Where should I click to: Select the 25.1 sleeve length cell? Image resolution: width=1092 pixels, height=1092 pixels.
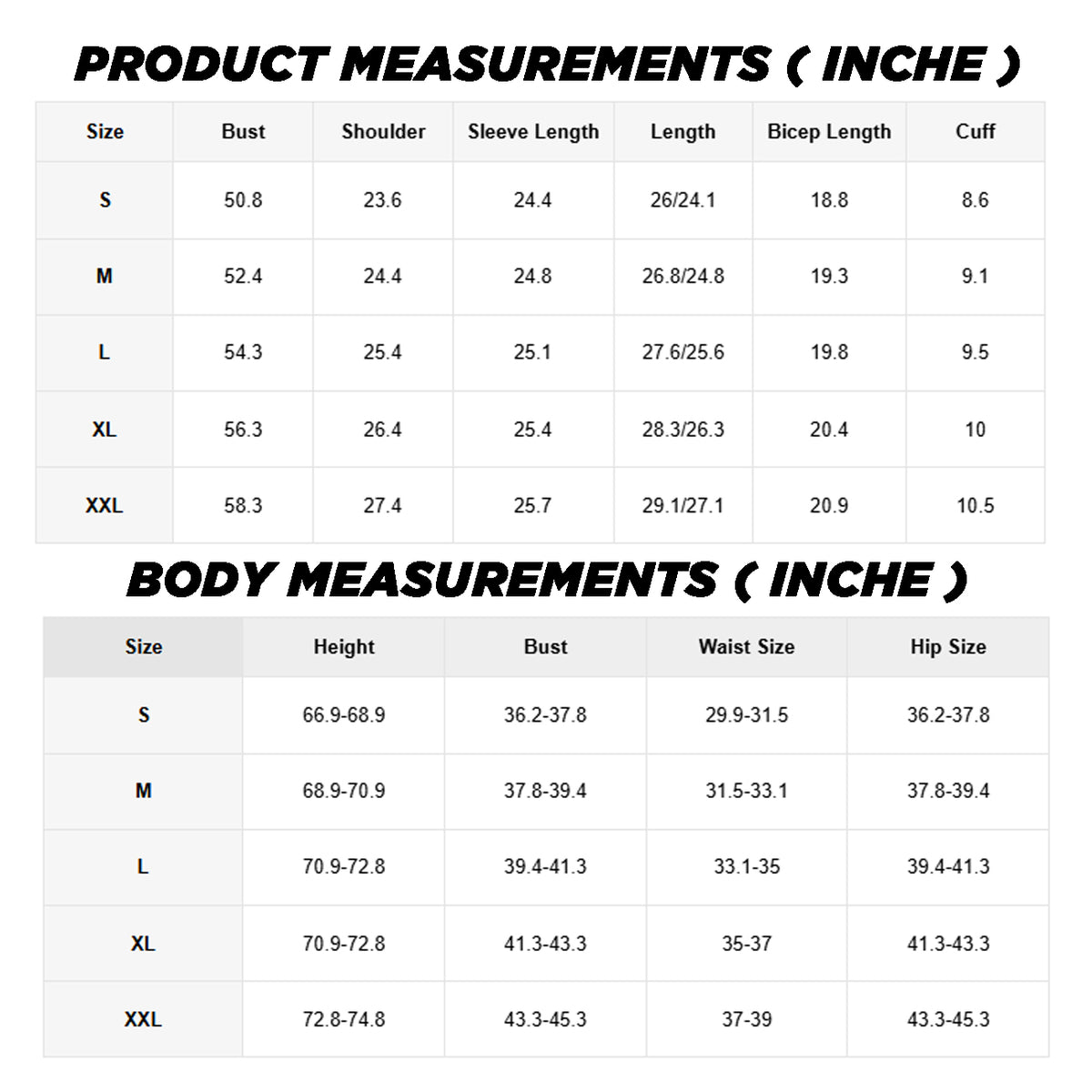pyautogui.click(x=532, y=352)
